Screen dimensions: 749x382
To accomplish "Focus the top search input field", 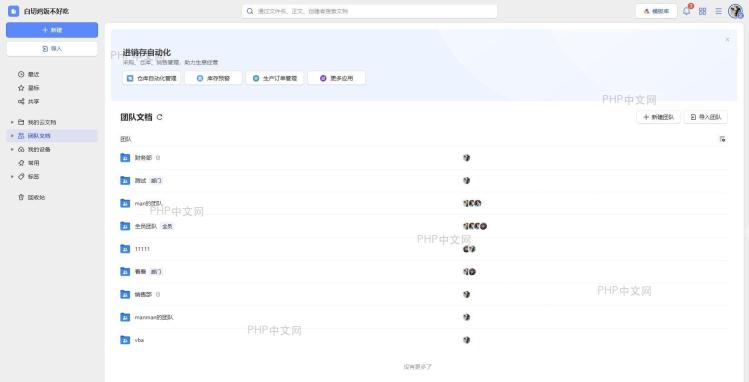I will (370, 11).
